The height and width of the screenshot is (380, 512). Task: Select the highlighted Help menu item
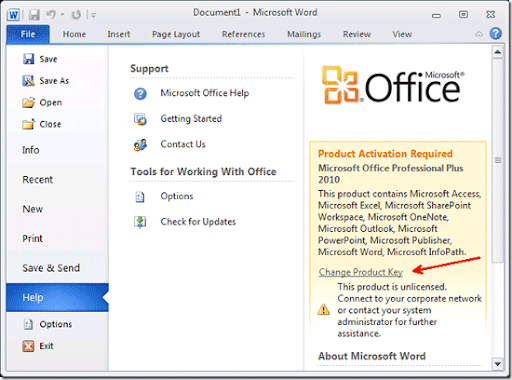coord(57,297)
